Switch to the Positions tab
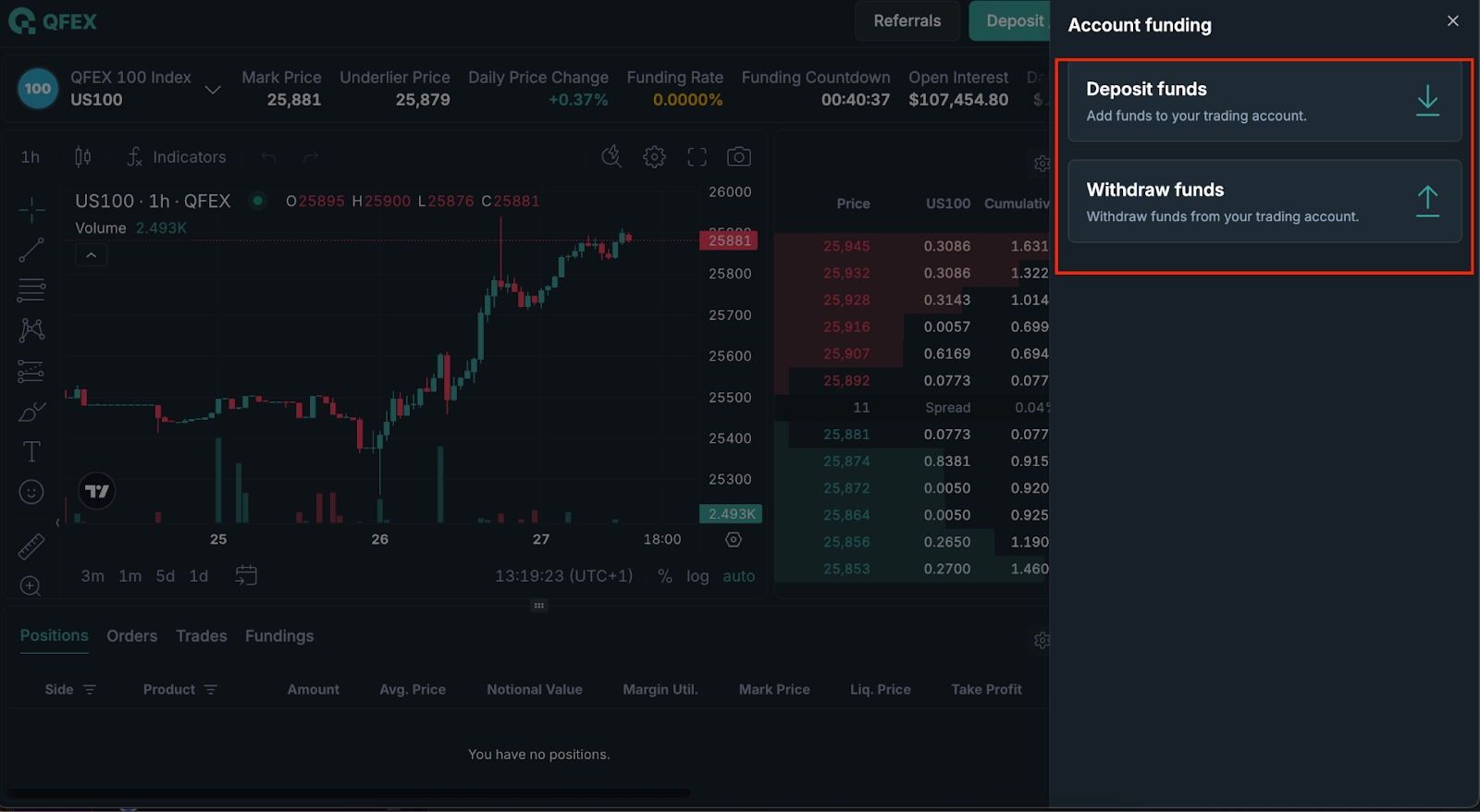Viewport: 1480px width, 812px height. point(55,636)
